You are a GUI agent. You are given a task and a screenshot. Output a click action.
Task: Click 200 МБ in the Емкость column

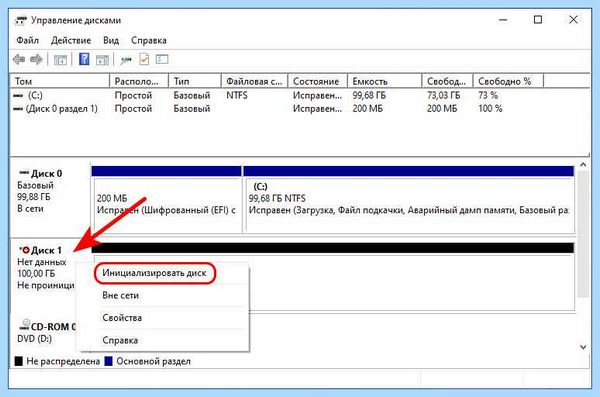coord(367,109)
